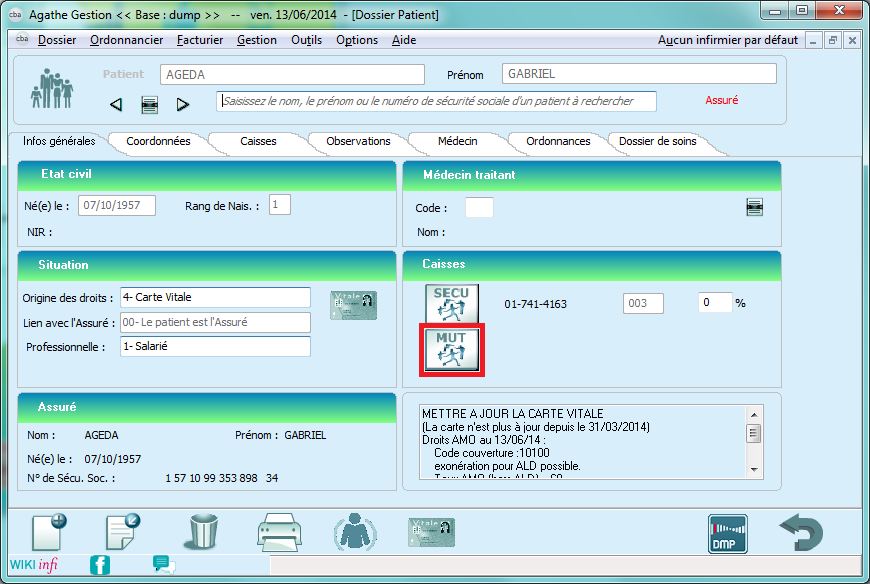Image resolution: width=870 pixels, height=584 pixels.
Task: Edit the patient record icon
Action: click(123, 531)
